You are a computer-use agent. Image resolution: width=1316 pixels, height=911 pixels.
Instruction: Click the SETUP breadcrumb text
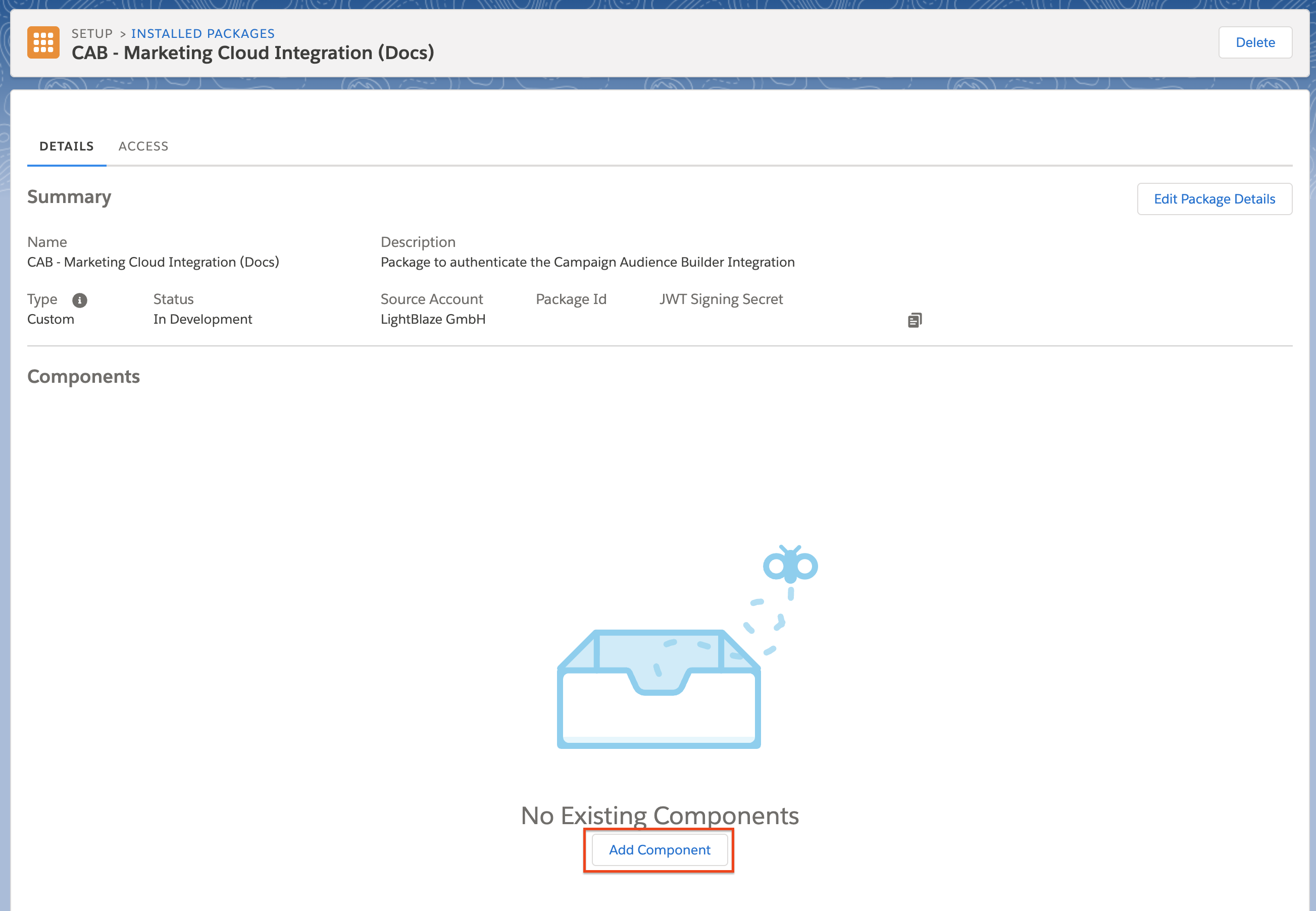(92, 34)
